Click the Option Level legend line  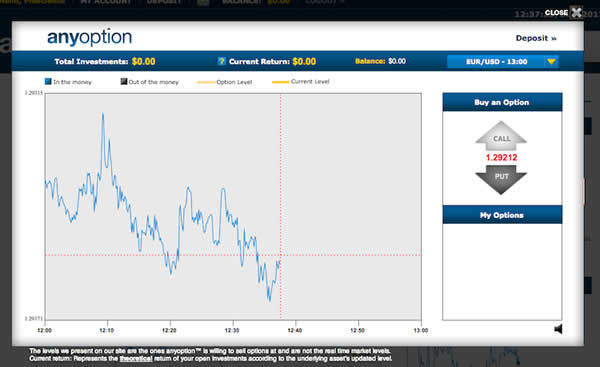(x=205, y=82)
